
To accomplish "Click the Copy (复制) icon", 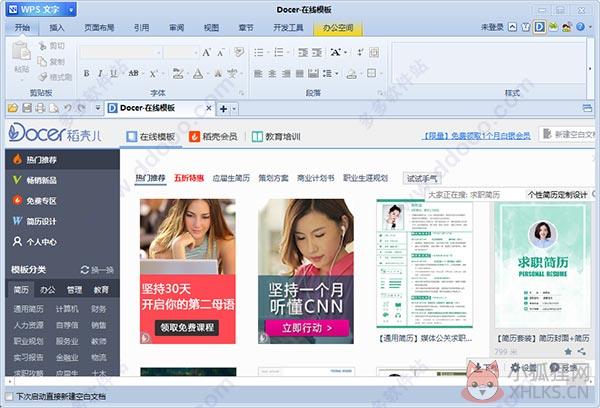I will [x=42, y=61].
